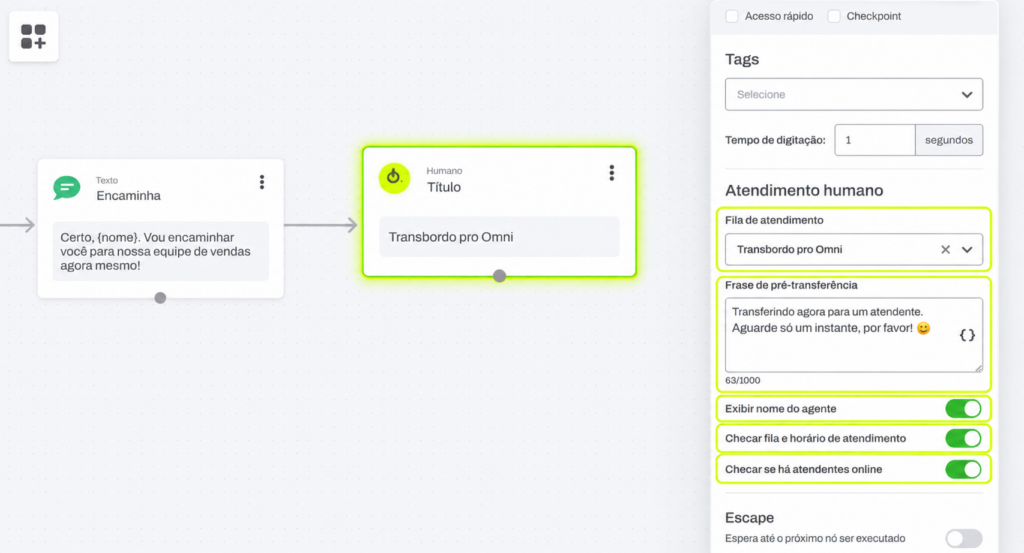This screenshot has width=1024, height=553.
Task: Enable the Acesso rápido checkbox
Action: coord(732,16)
